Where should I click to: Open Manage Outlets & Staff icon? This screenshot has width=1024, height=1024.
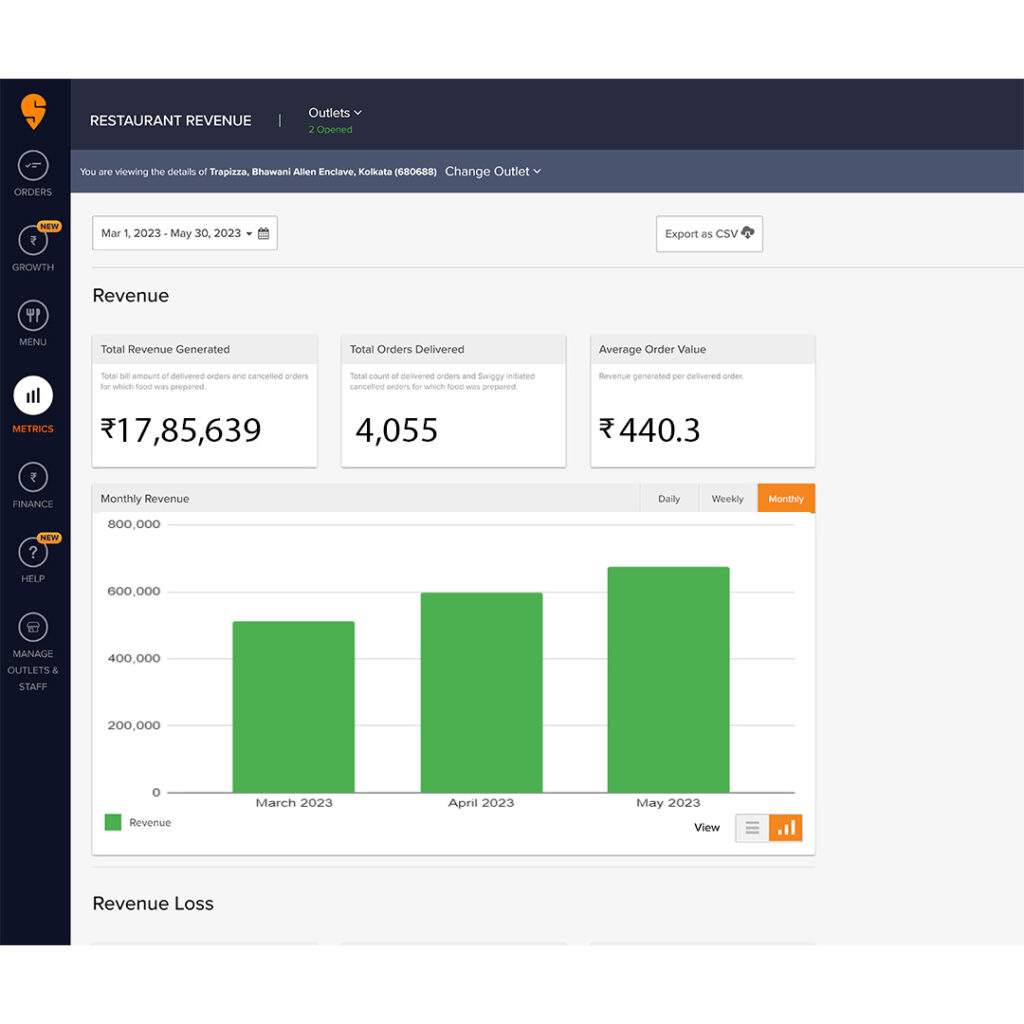click(x=33, y=628)
